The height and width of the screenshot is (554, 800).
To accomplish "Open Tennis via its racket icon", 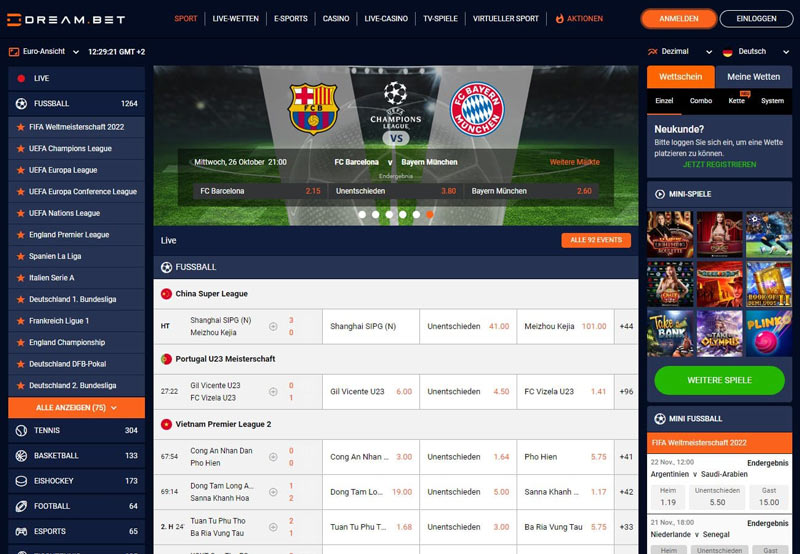I will 21,431.
